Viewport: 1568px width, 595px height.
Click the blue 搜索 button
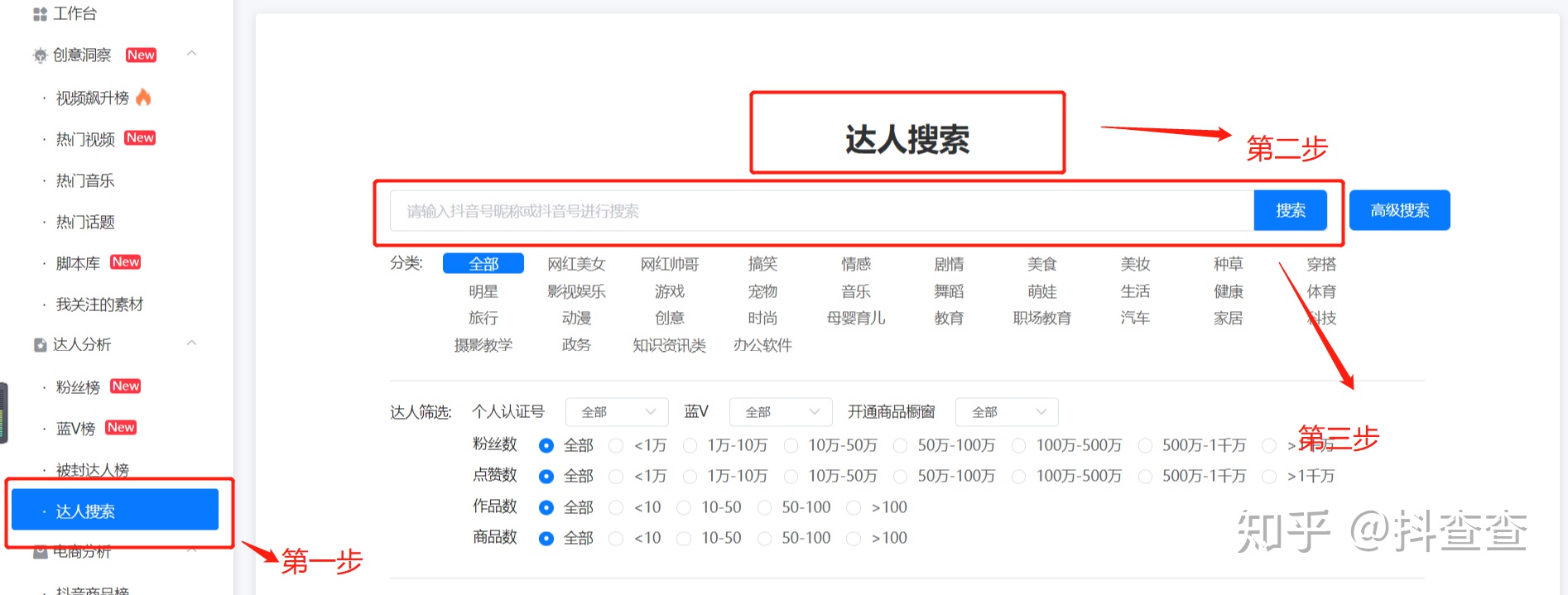1291,210
